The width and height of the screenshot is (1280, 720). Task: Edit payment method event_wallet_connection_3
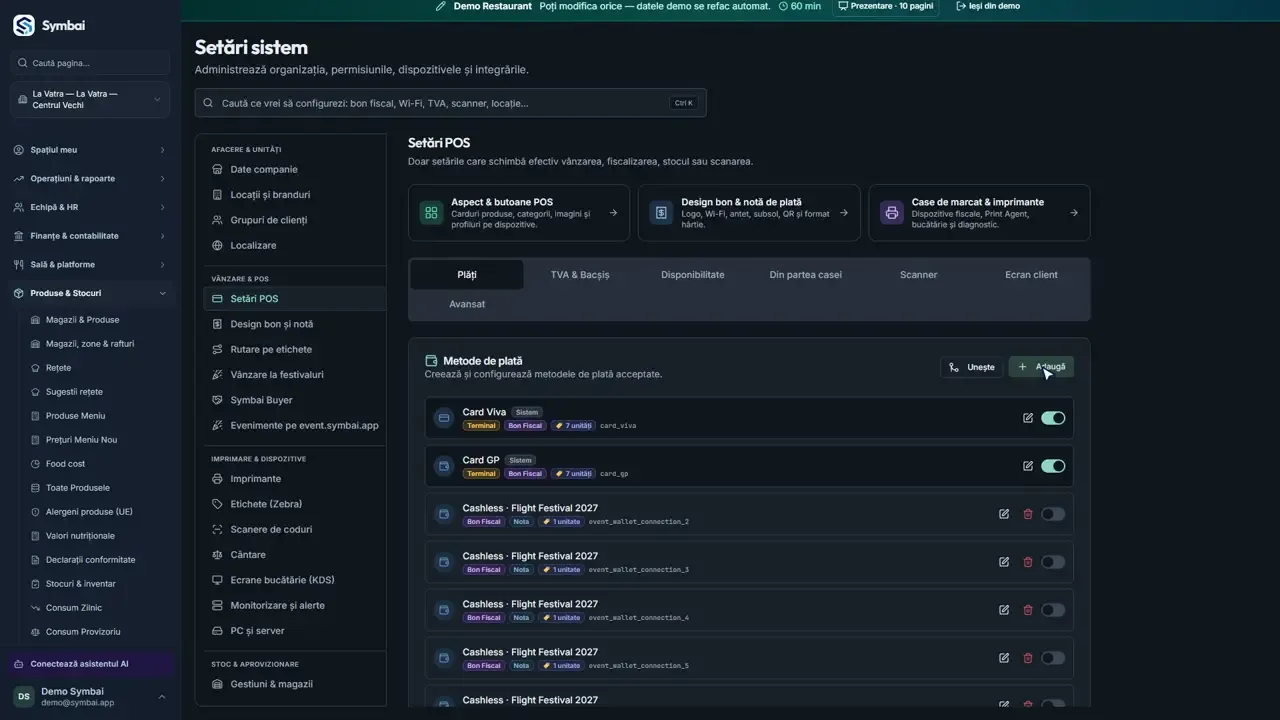(x=1004, y=562)
